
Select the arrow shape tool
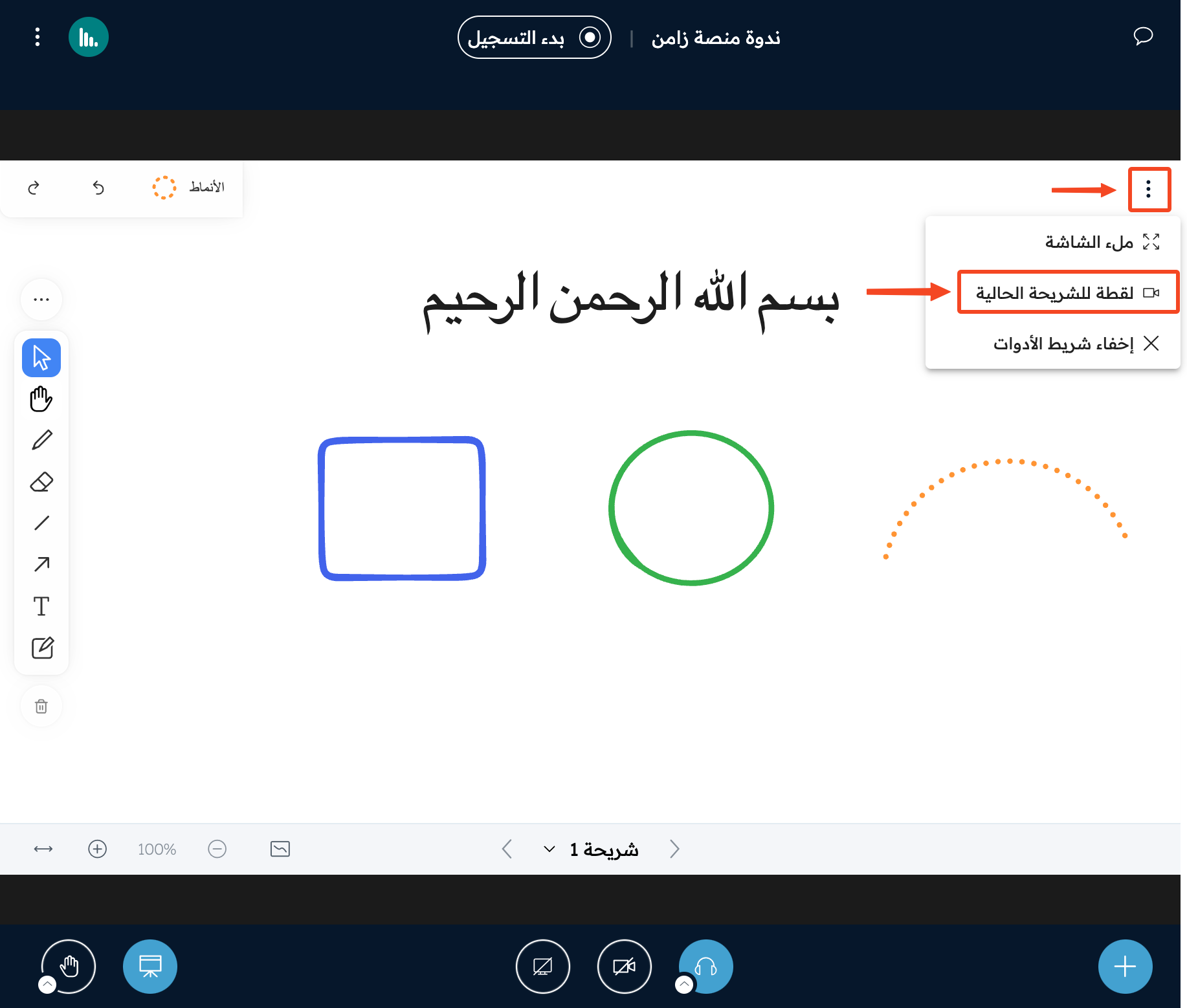(x=41, y=564)
